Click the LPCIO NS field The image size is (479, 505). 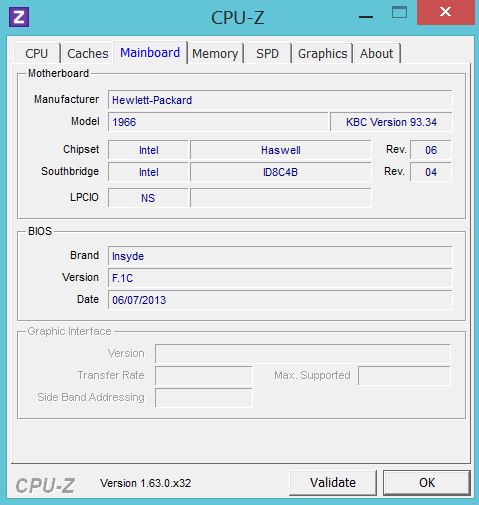click(148, 198)
